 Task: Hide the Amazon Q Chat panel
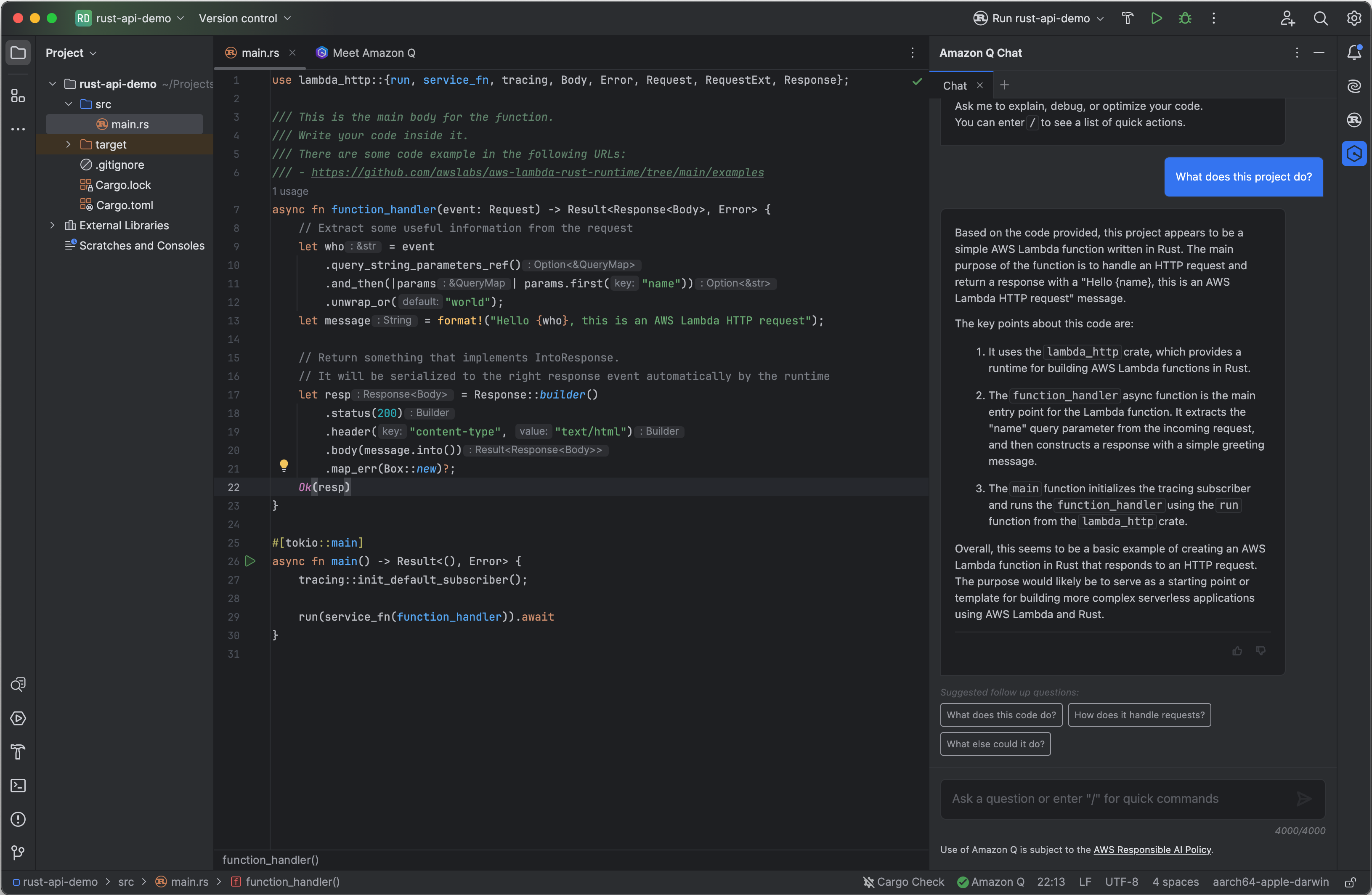1319,53
